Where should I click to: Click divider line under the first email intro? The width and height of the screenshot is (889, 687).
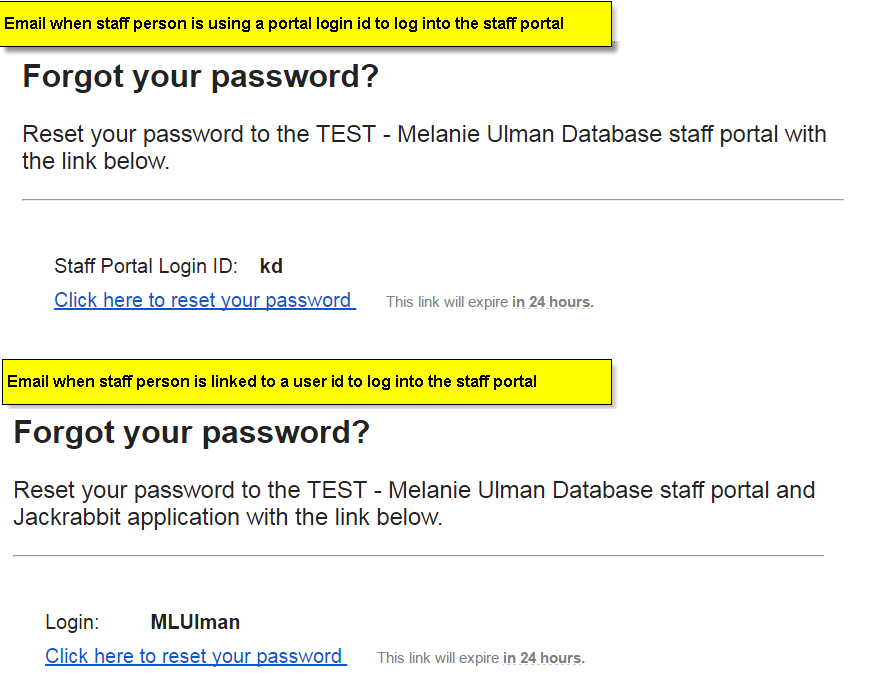click(x=433, y=200)
